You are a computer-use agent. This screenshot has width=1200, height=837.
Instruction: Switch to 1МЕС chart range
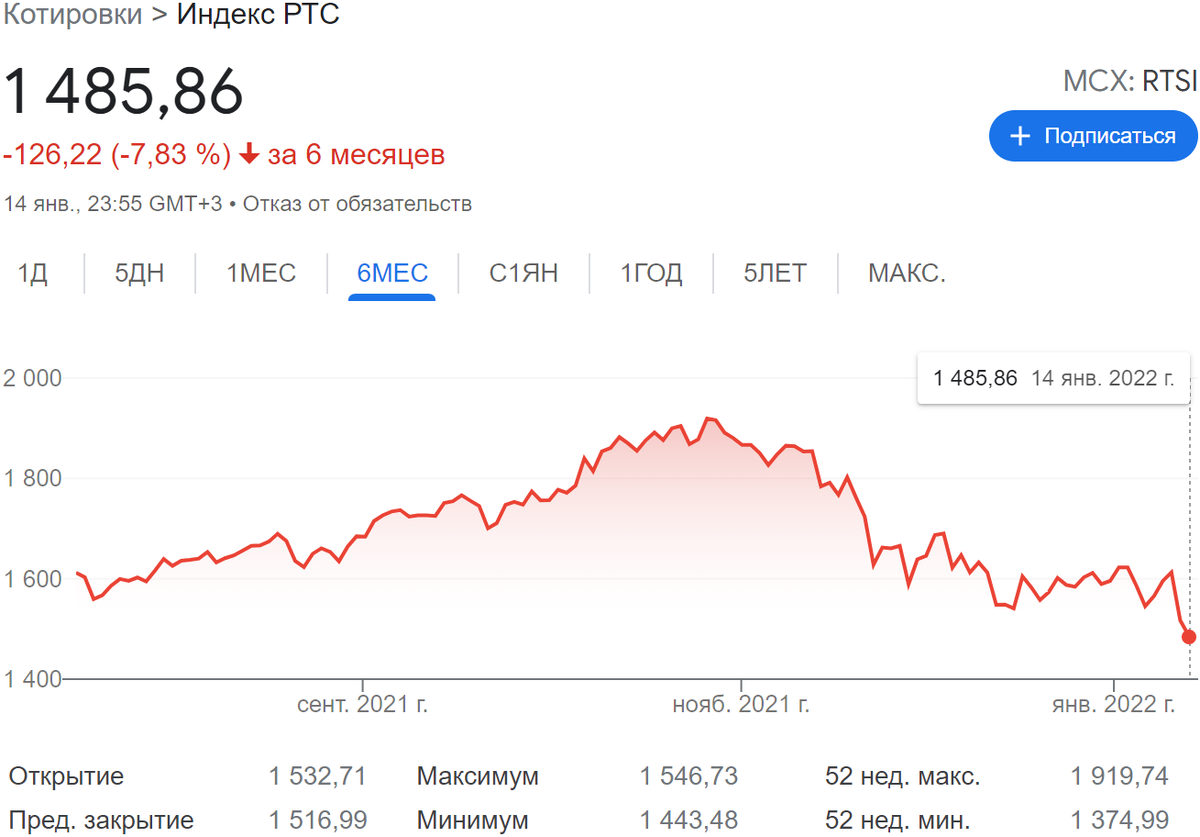click(261, 273)
